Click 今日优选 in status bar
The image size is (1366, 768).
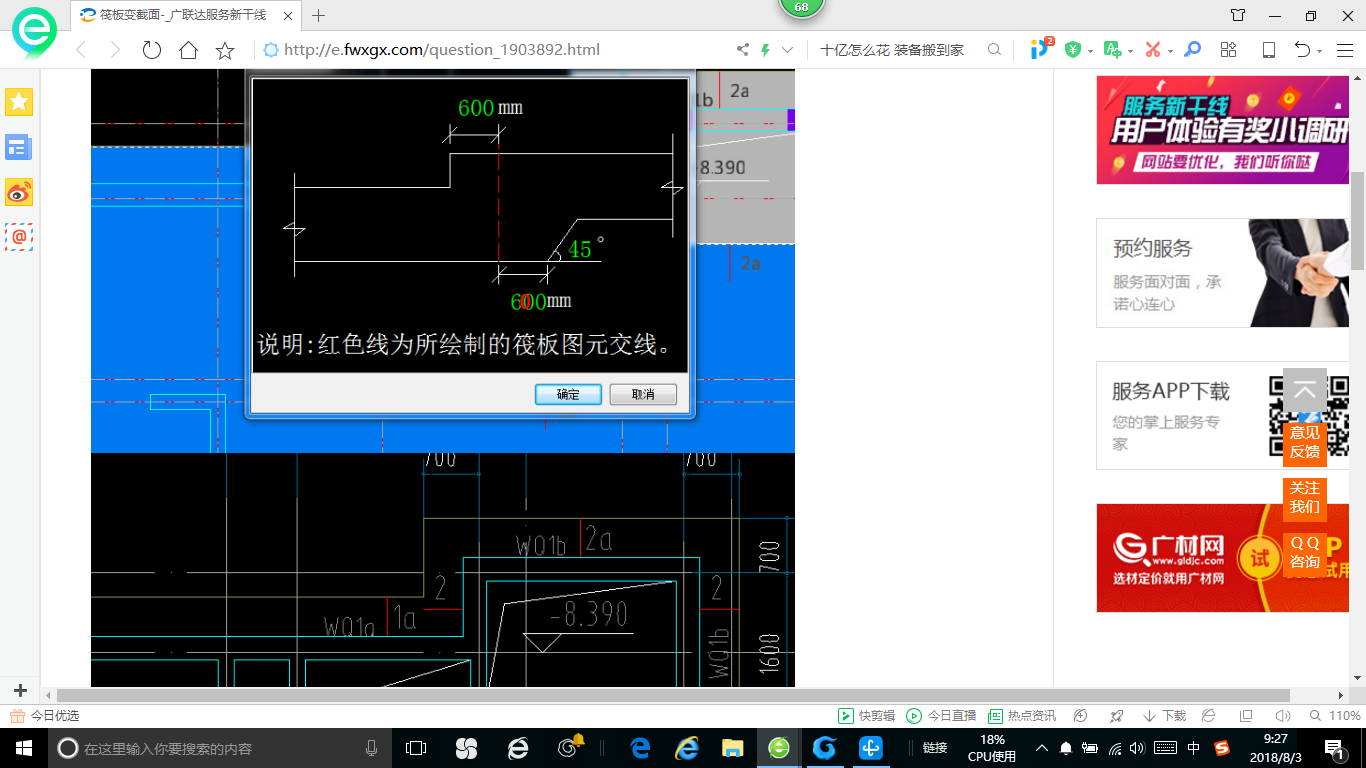coord(45,716)
